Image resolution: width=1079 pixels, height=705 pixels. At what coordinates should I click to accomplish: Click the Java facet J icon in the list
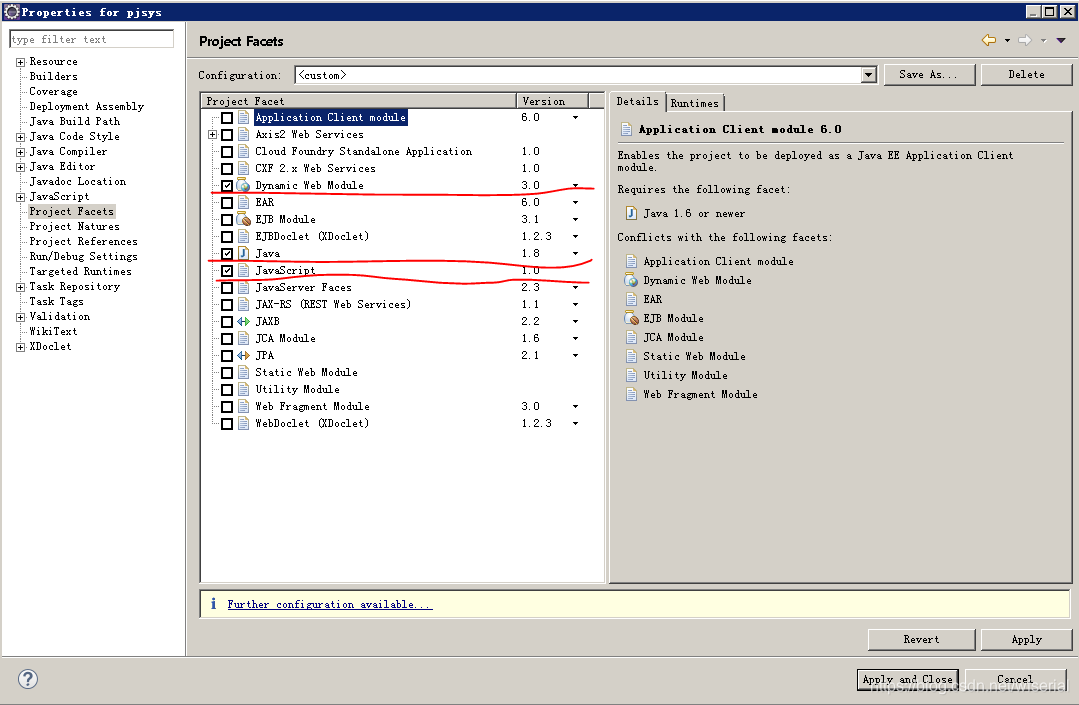pos(243,253)
